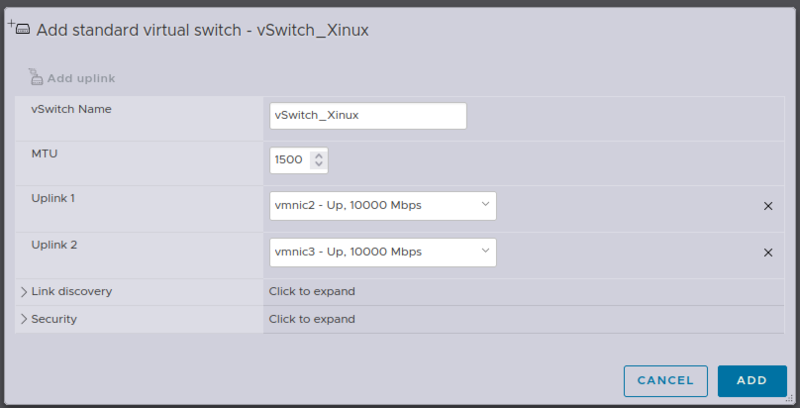This screenshot has width=800, height=408.
Task: Increase MTU value with up arrow
Action: (318, 155)
